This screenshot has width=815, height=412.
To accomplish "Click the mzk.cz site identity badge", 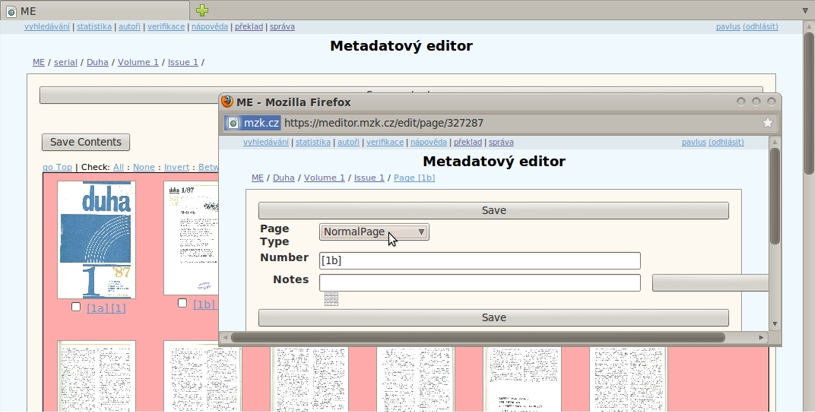I will tap(253, 123).
